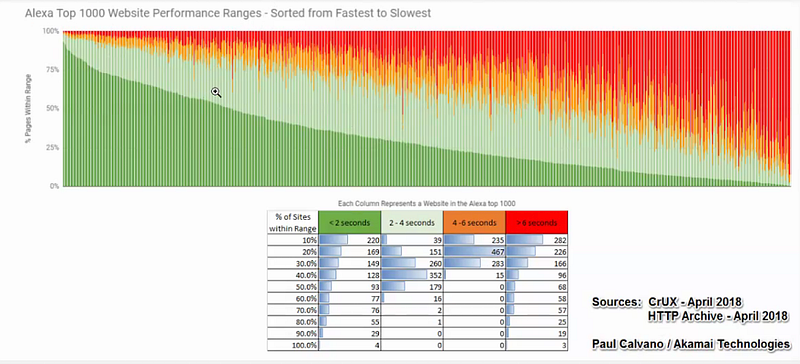Click the cell with value 226
Screen dimensions: 800x364
(537, 252)
